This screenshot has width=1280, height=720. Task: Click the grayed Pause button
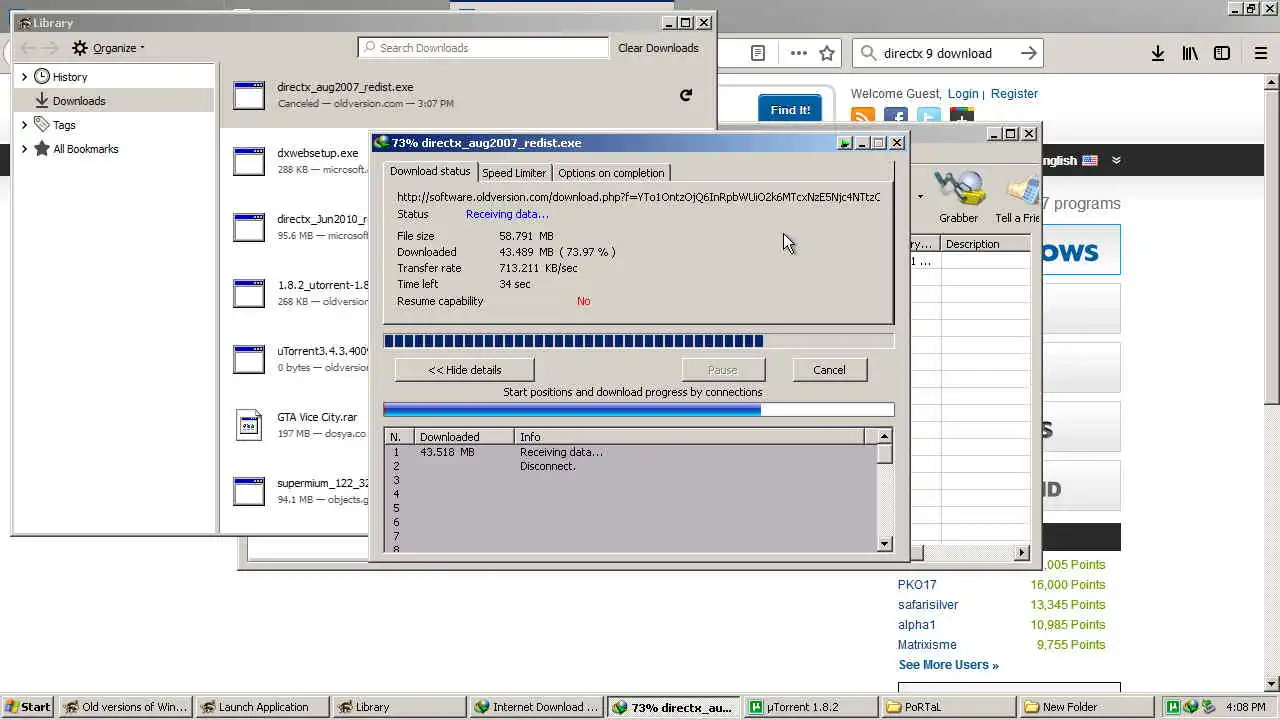pyautogui.click(x=722, y=370)
